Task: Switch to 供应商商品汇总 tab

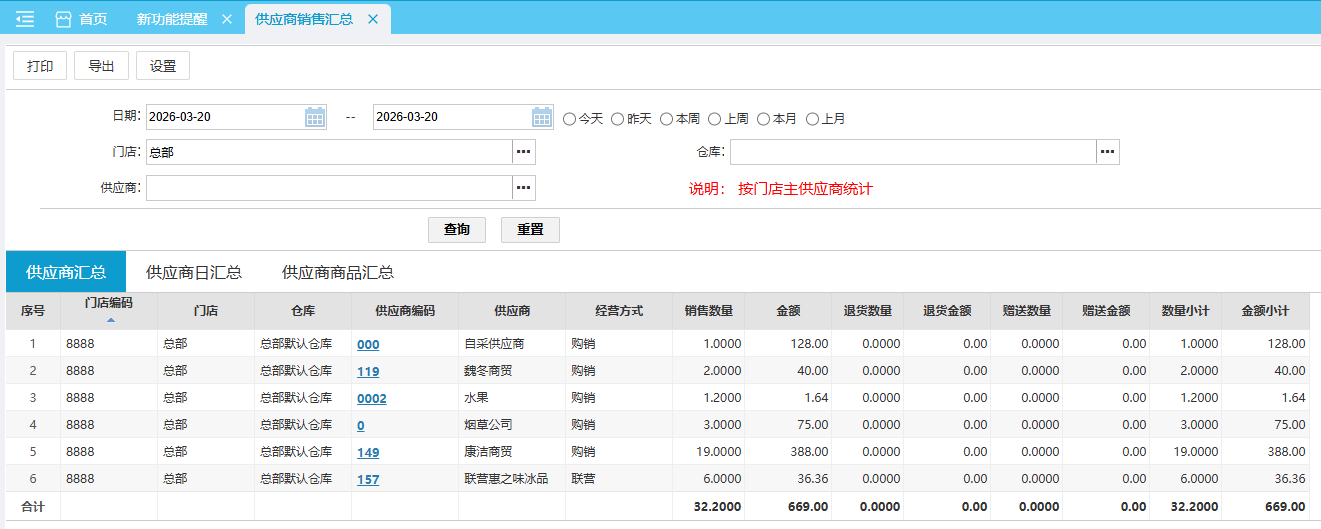Action: (338, 272)
